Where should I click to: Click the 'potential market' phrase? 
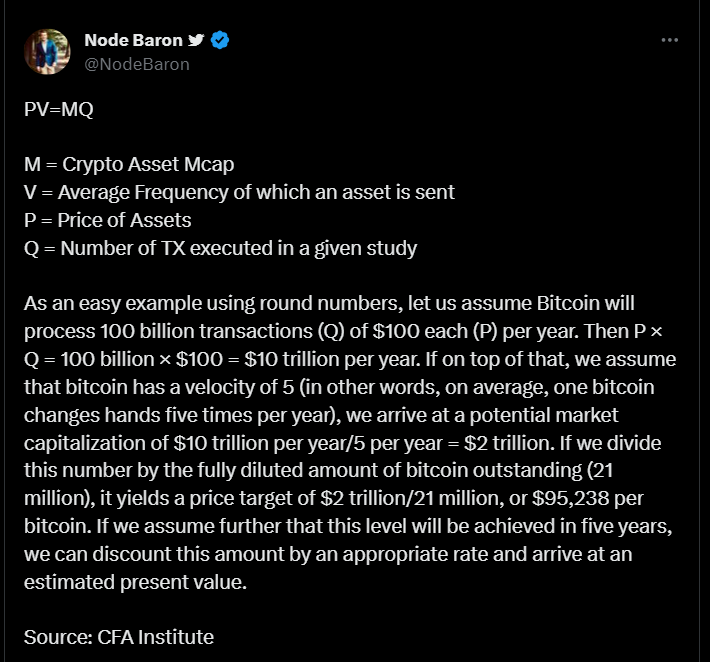coord(543,415)
